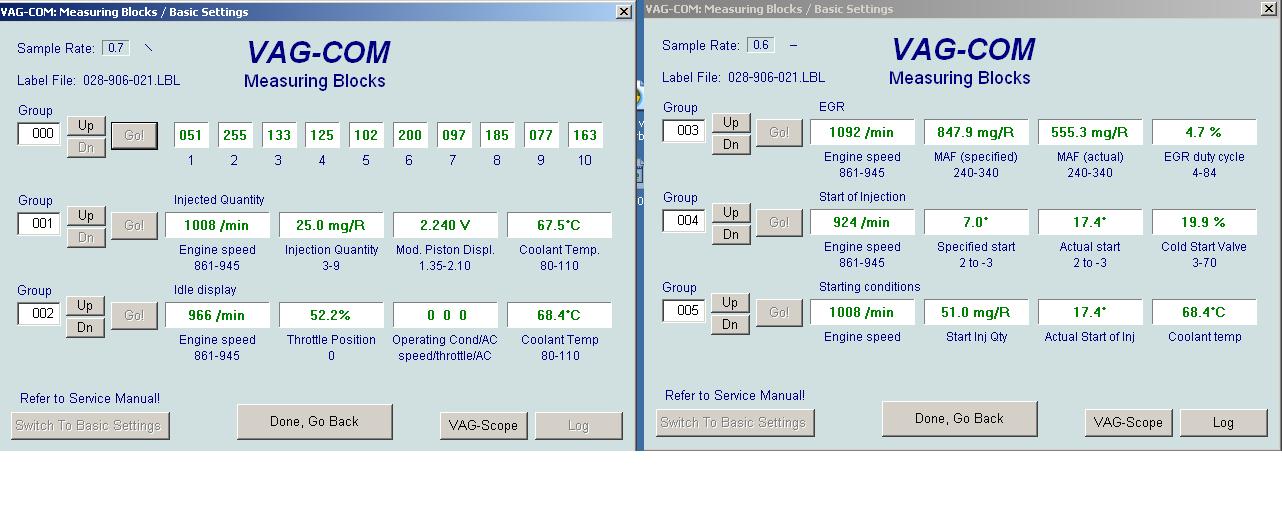Select the Group 005 input field
This screenshot has width=1282, height=525.
[684, 311]
